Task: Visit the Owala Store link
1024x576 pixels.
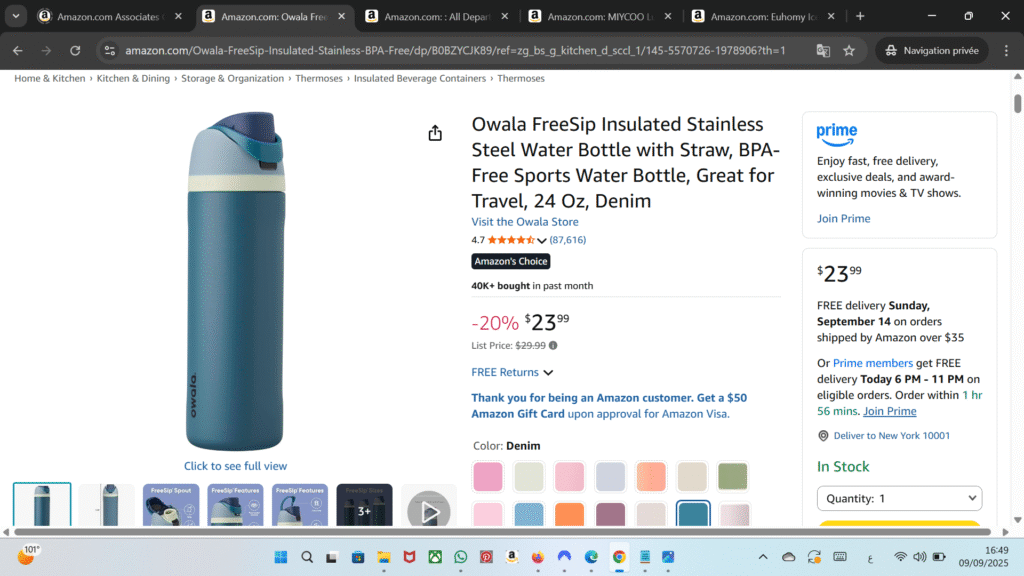Action: point(525,221)
